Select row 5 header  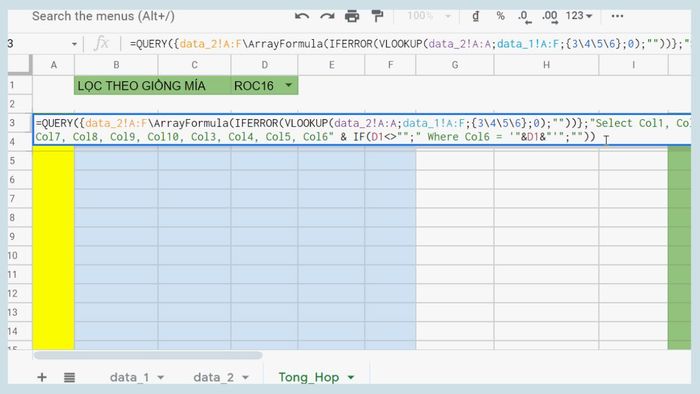coord(20,161)
